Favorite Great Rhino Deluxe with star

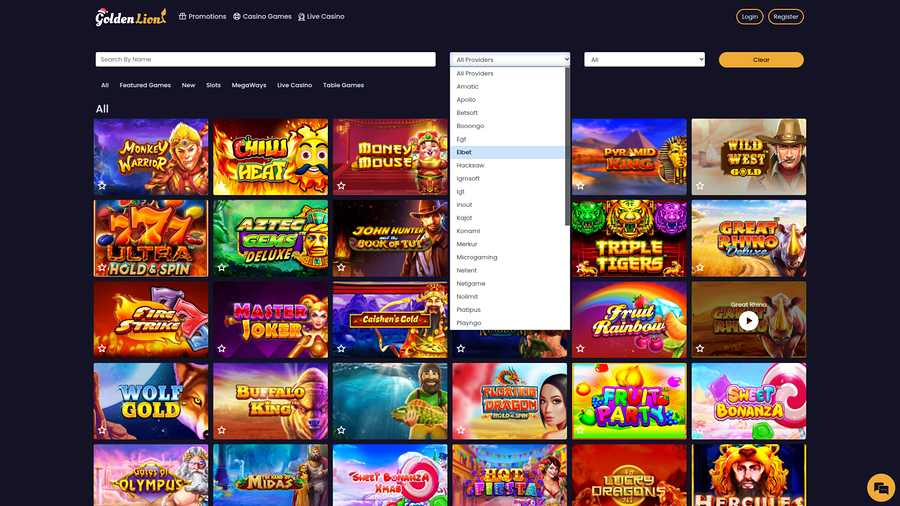700,267
